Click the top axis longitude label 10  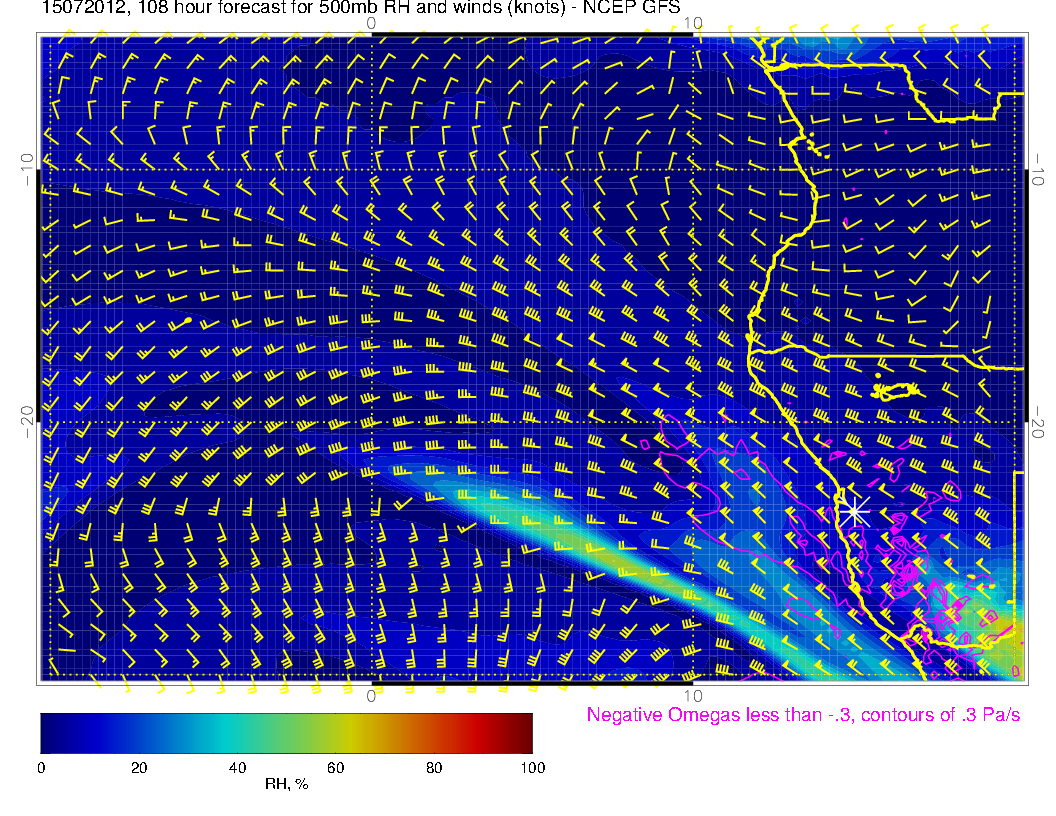click(x=693, y=22)
